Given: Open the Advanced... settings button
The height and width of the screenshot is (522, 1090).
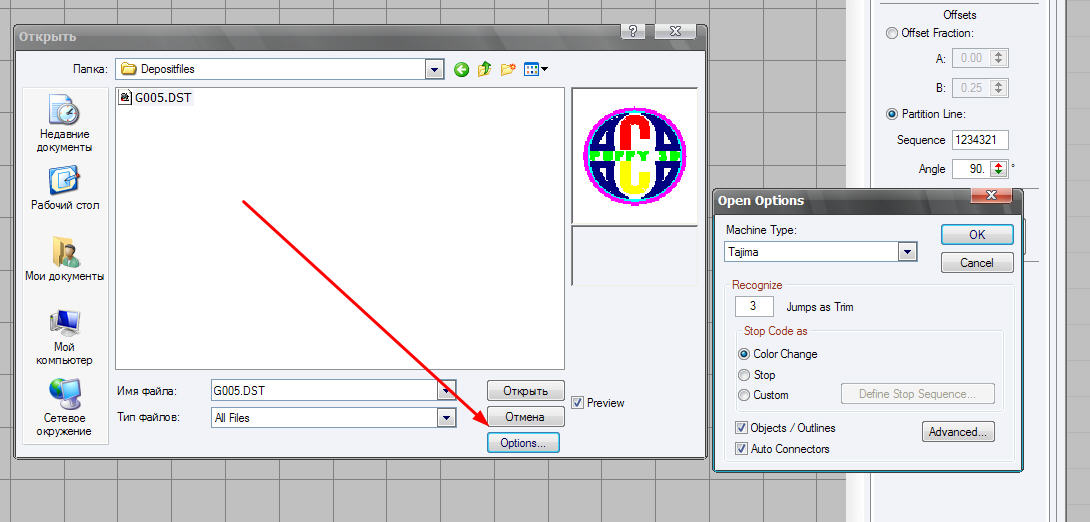Looking at the screenshot, I should point(958,432).
